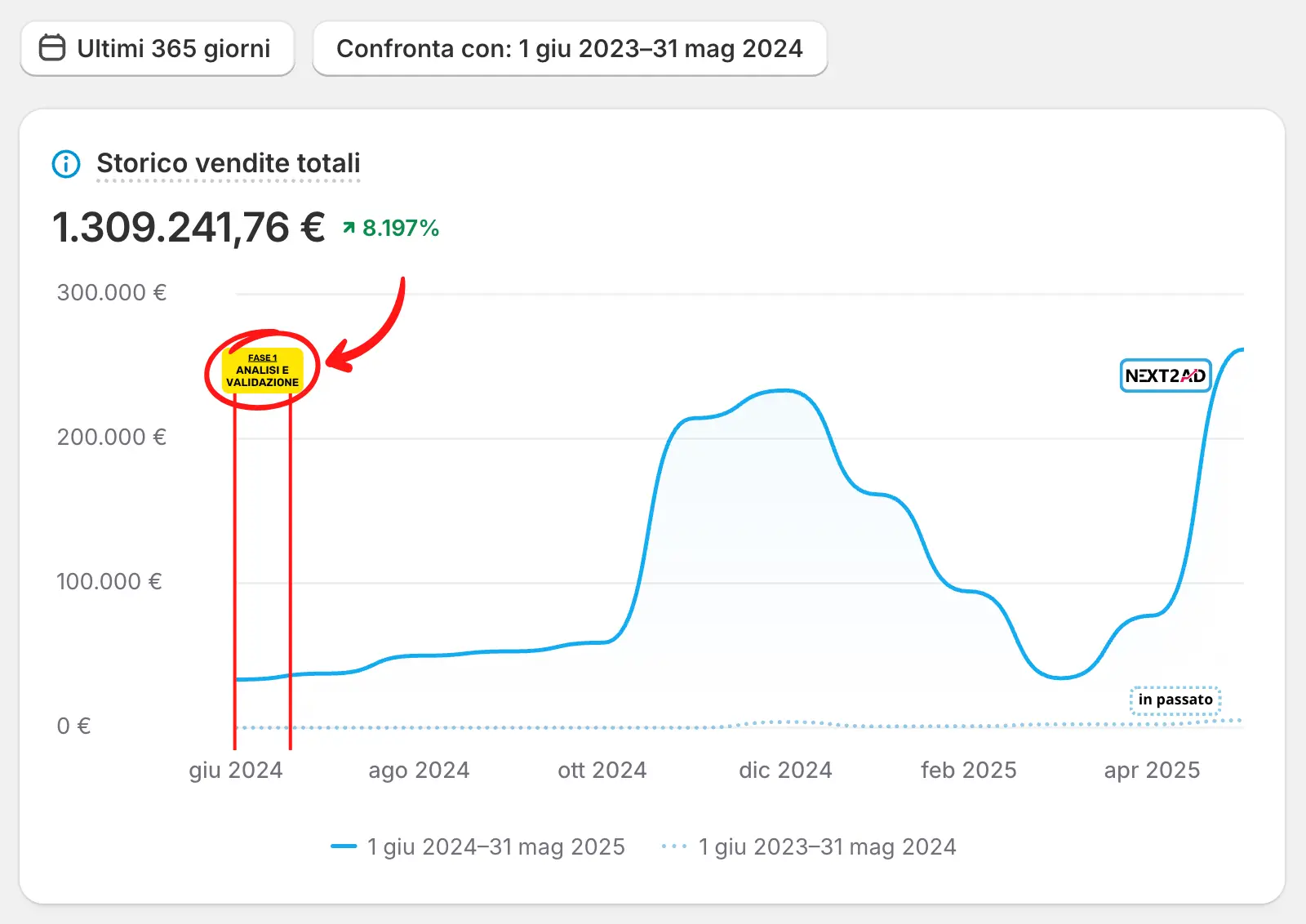
Task: Open the Storico vendite totali report title
Action: coord(228,163)
